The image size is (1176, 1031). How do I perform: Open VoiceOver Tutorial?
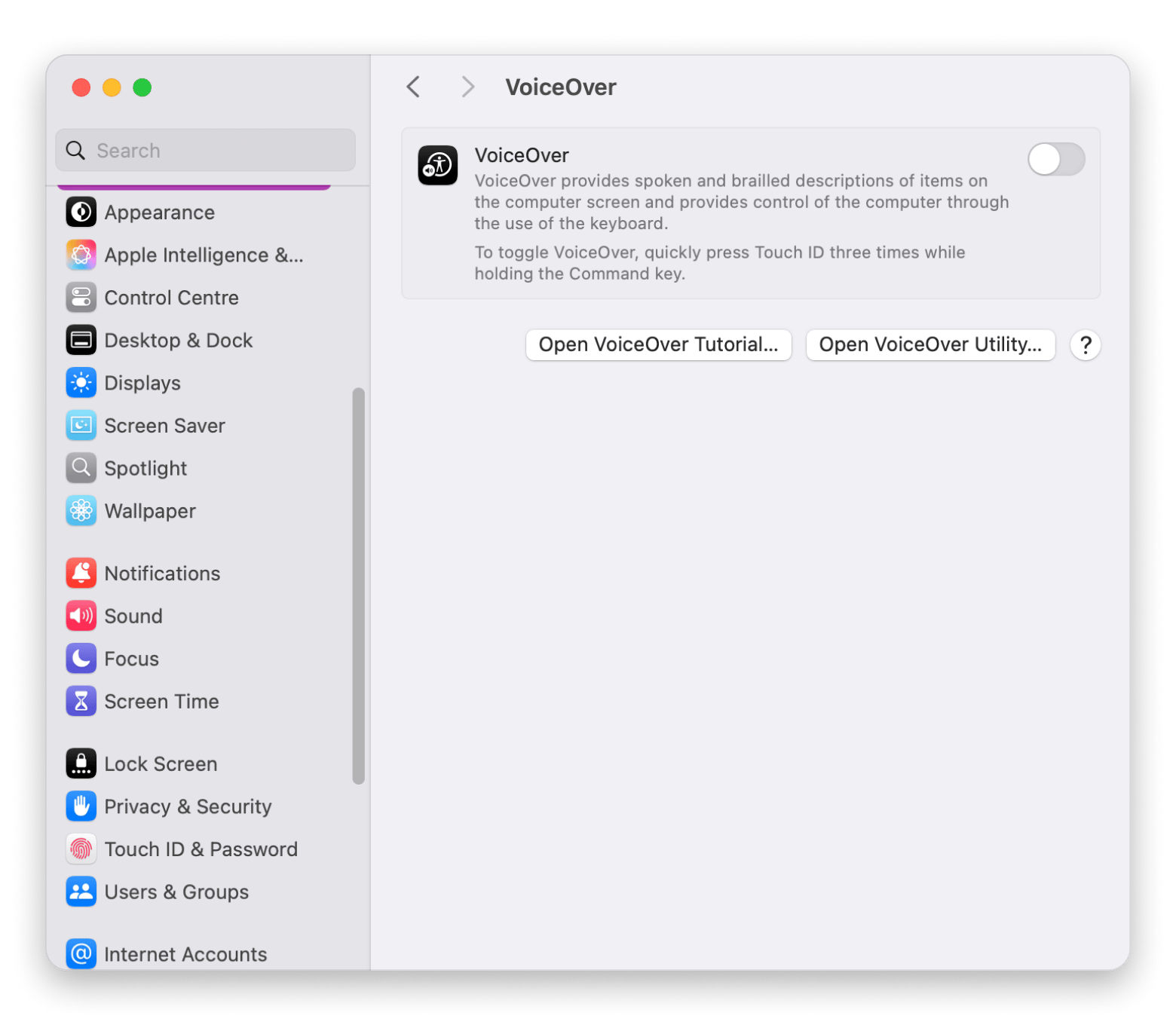[658, 345]
